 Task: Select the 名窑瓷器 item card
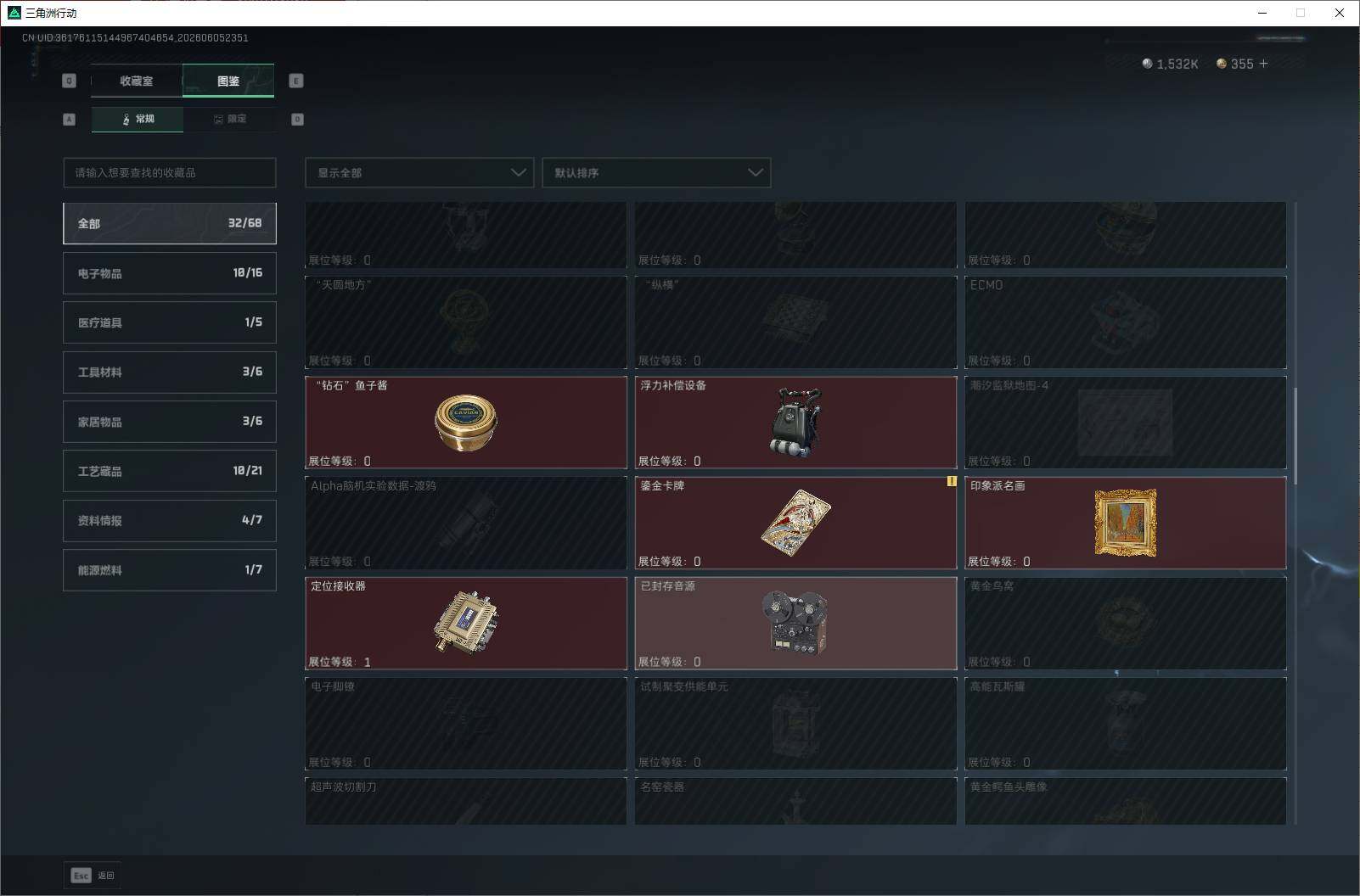coord(795,801)
